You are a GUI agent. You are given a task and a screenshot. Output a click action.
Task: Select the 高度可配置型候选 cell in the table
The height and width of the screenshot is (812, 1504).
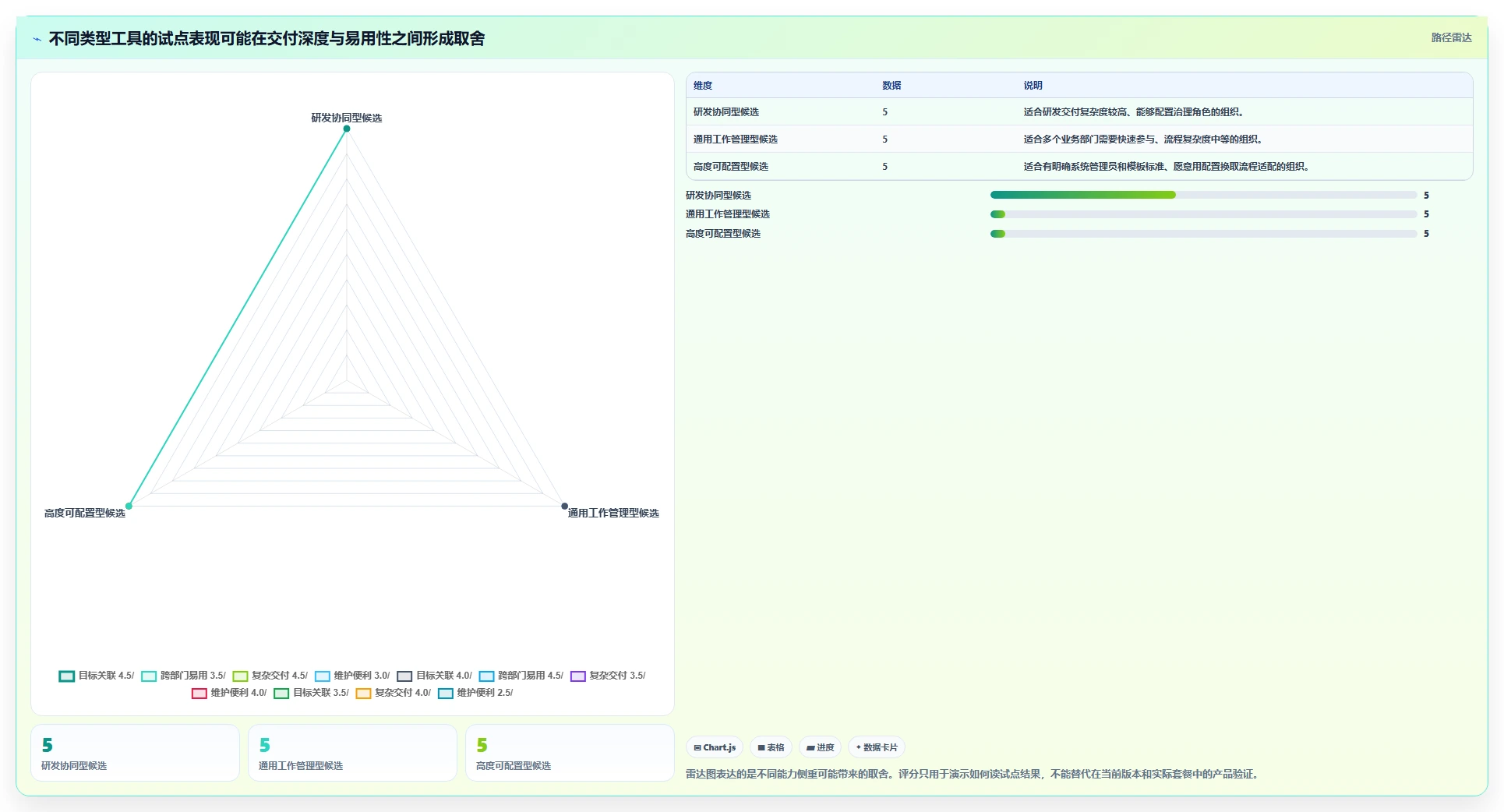731,167
